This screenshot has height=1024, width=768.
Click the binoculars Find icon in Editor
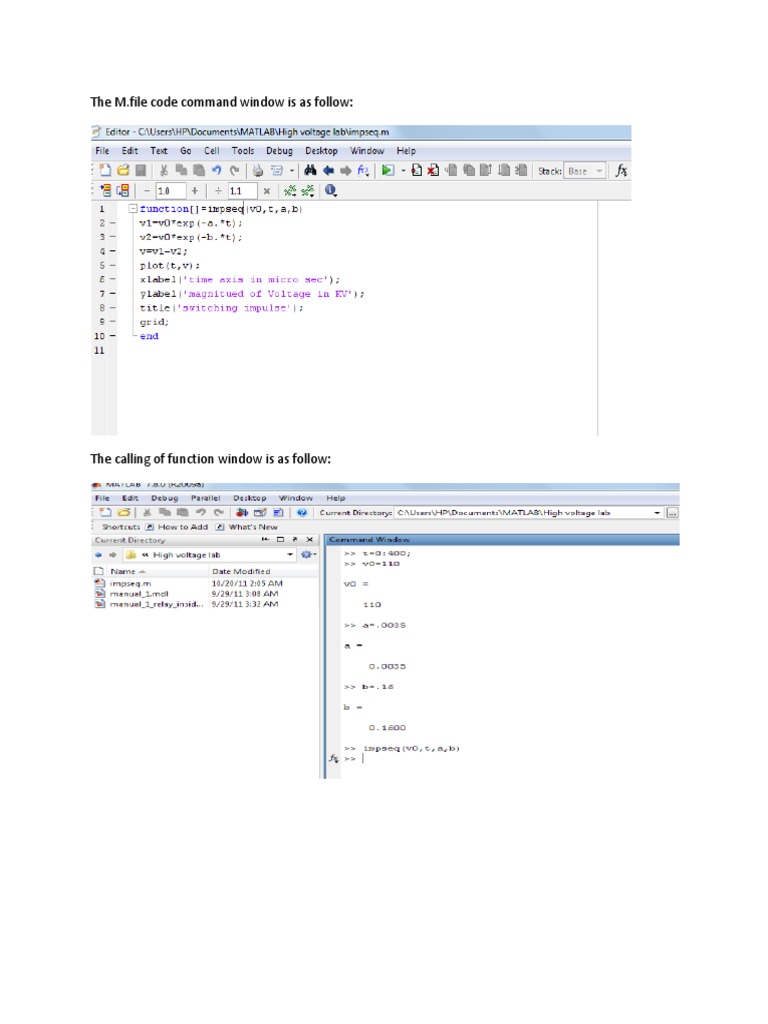[310, 170]
